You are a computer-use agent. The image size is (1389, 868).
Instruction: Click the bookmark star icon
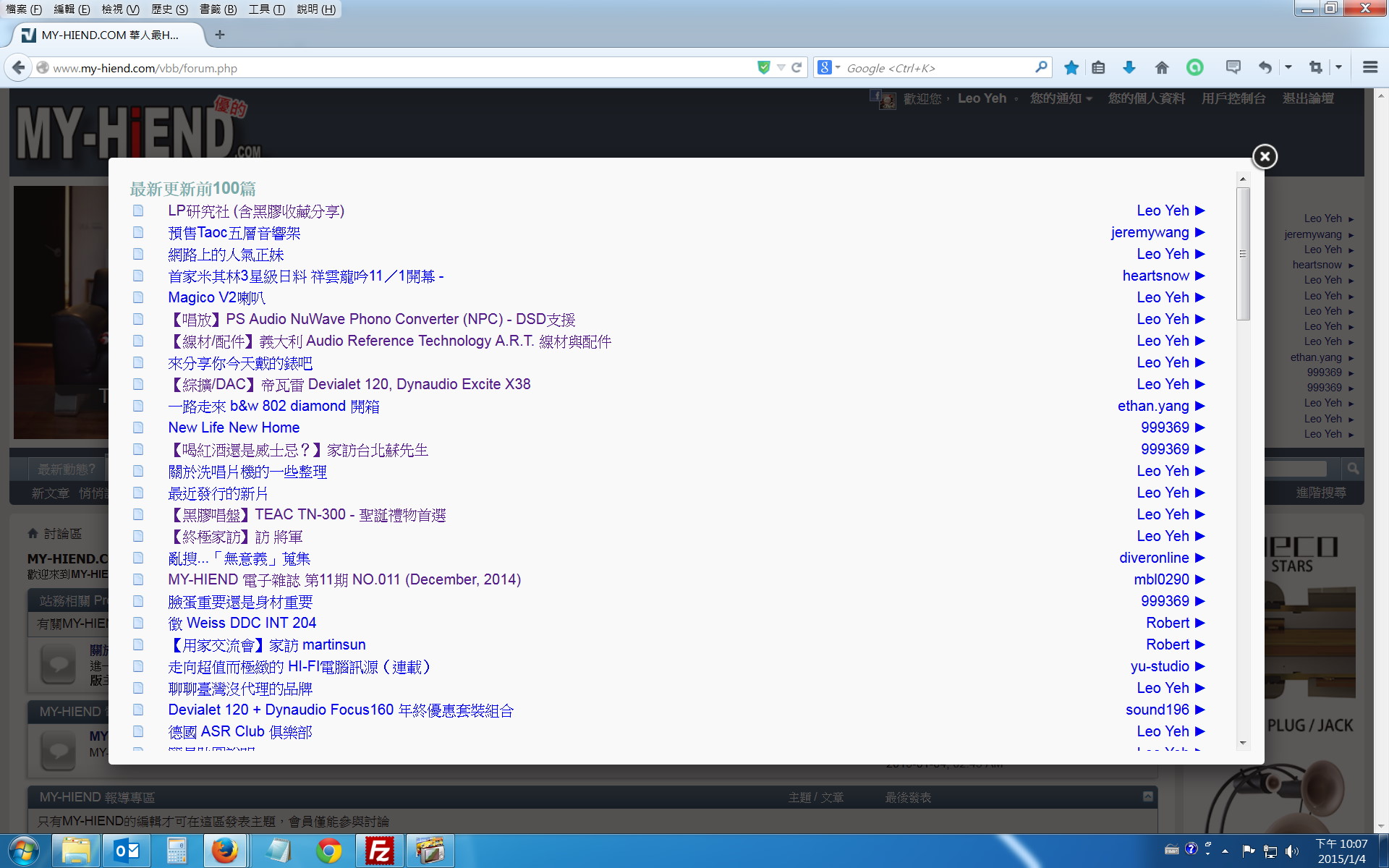pyautogui.click(x=1071, y=67)
